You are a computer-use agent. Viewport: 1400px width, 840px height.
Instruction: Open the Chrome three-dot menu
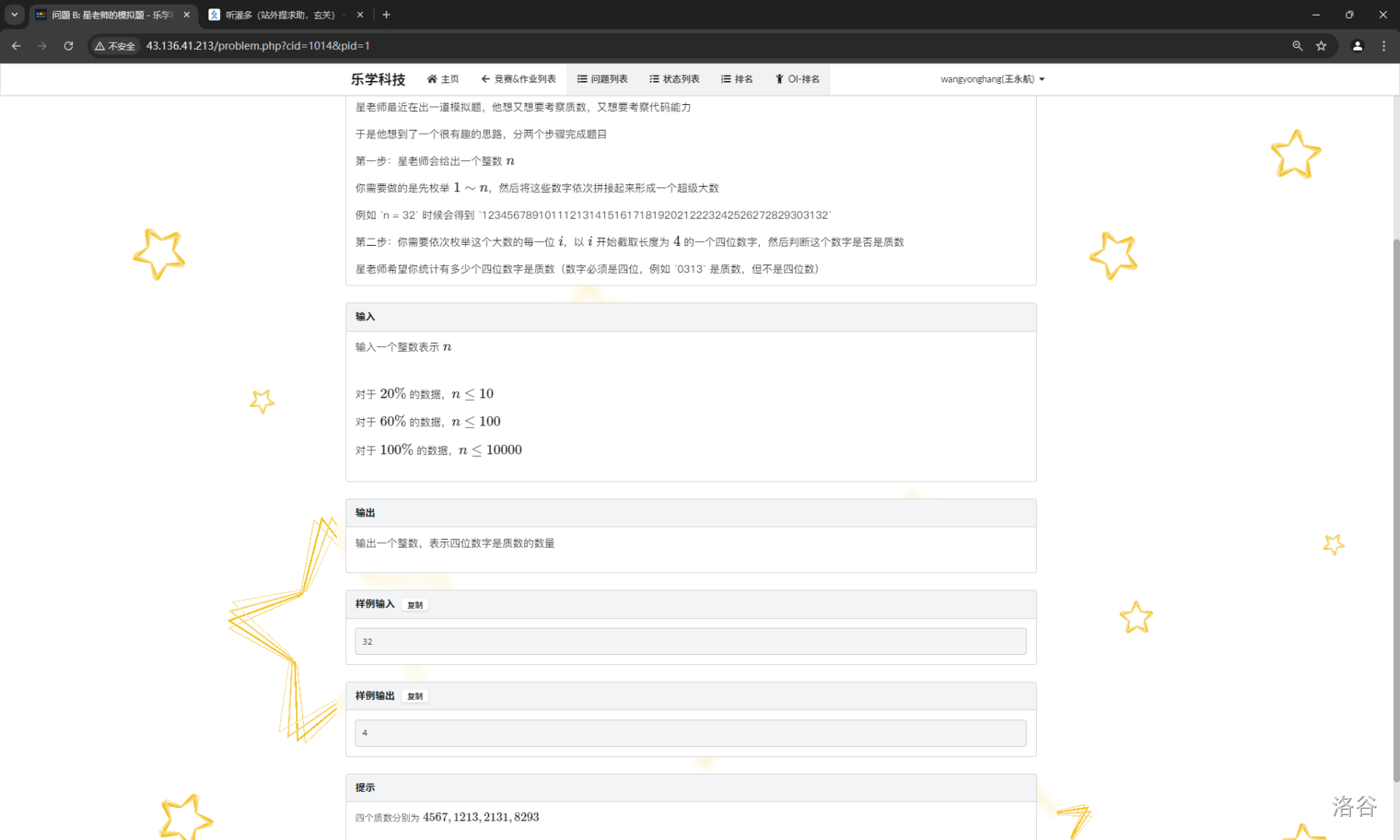click(x=1384, y=46)
